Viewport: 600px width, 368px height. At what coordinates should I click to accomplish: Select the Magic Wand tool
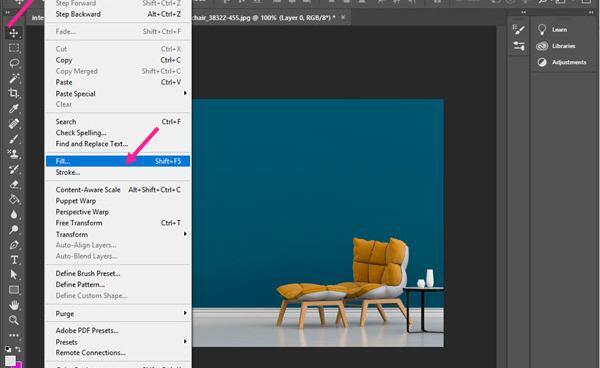pos(14,78)
